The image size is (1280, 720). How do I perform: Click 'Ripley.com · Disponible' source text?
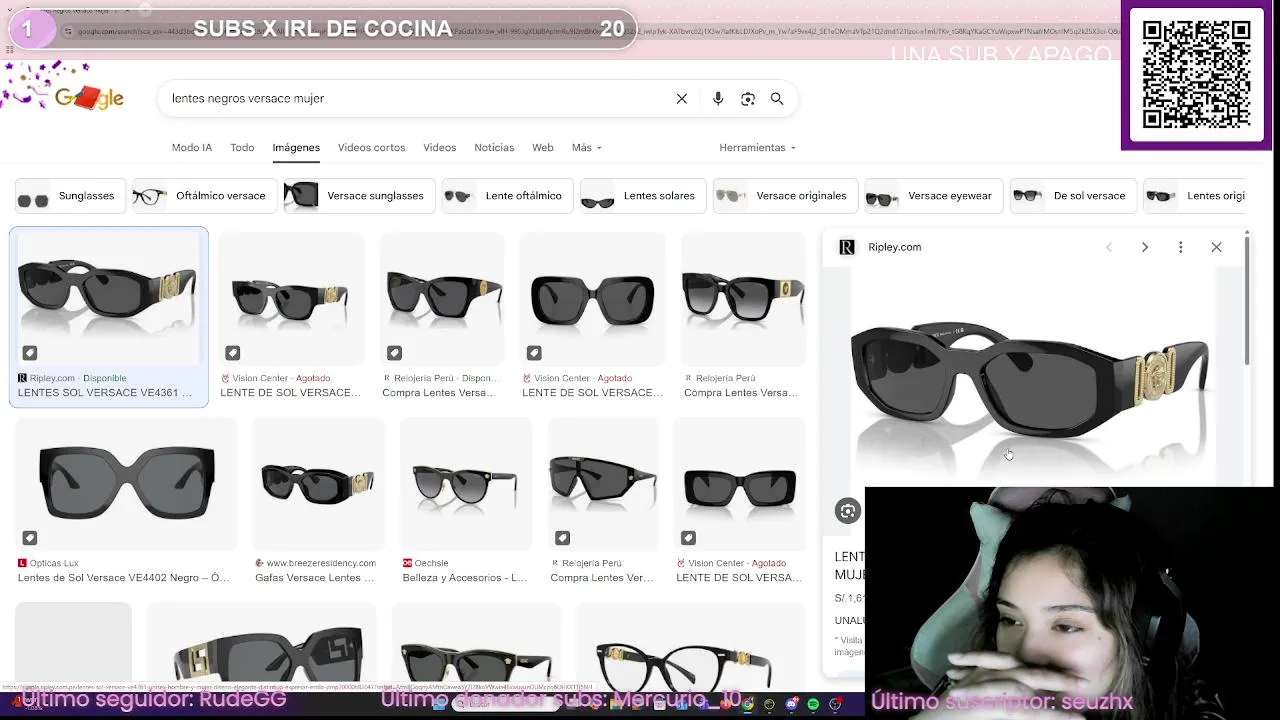(78, 378)
